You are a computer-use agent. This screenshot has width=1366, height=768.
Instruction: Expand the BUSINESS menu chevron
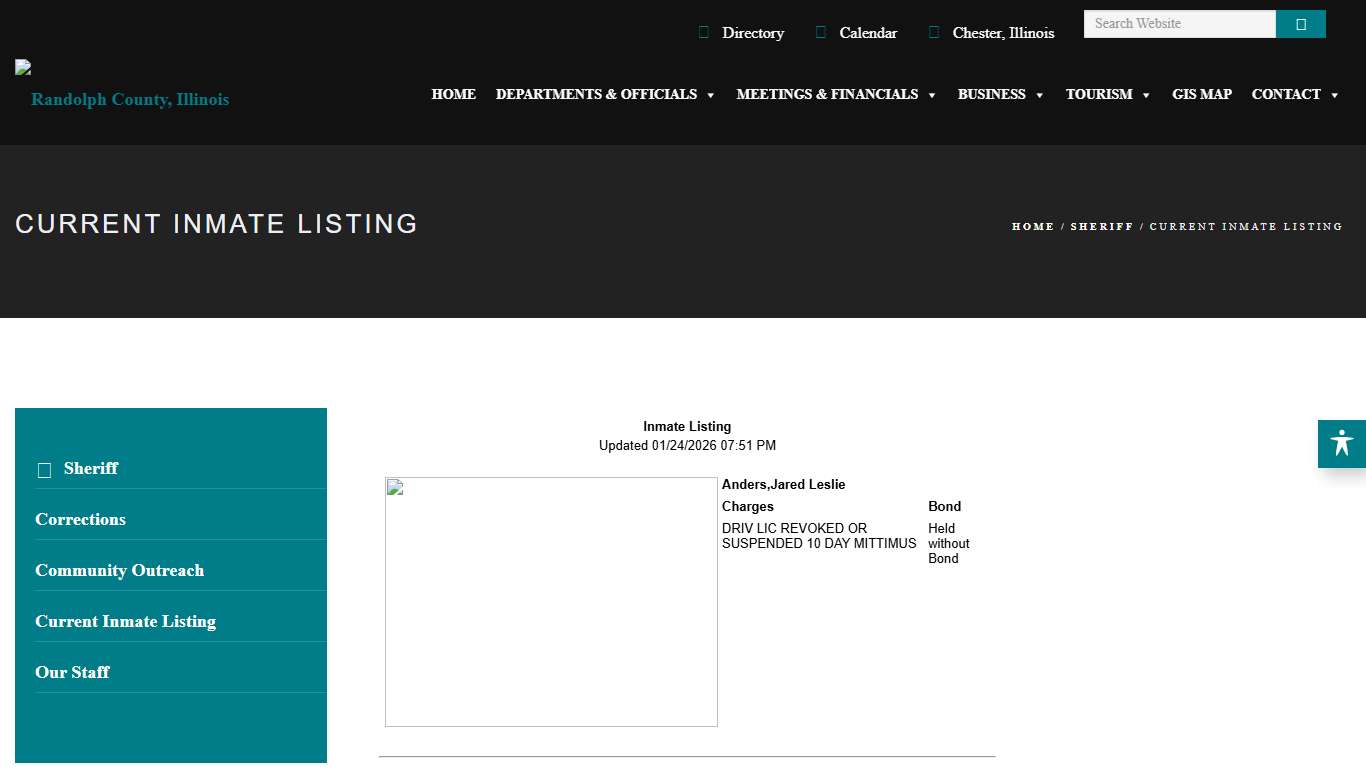[x=1040, y=96]
